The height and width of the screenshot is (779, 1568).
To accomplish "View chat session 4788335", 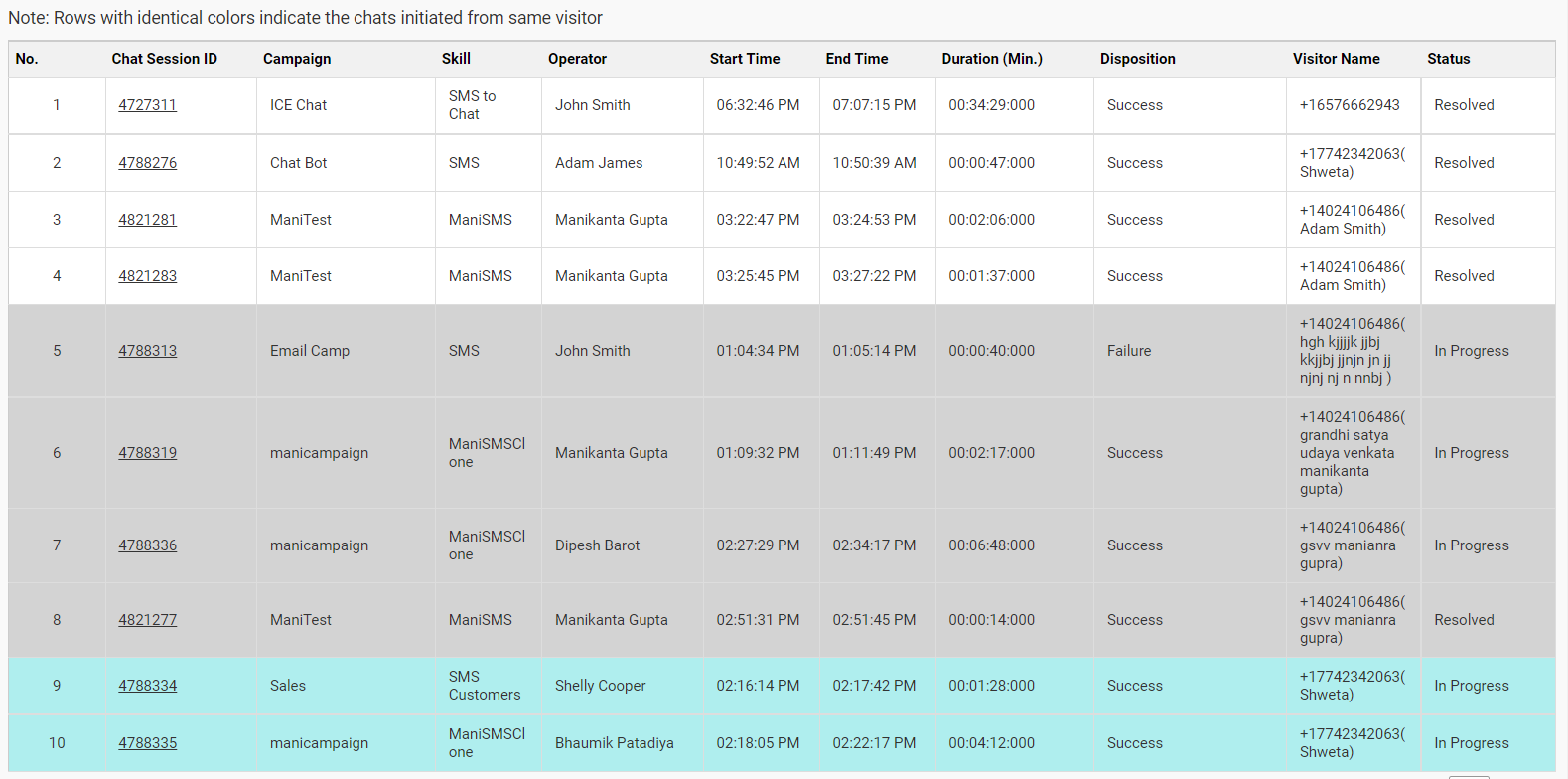I will [x=147, y=743].
